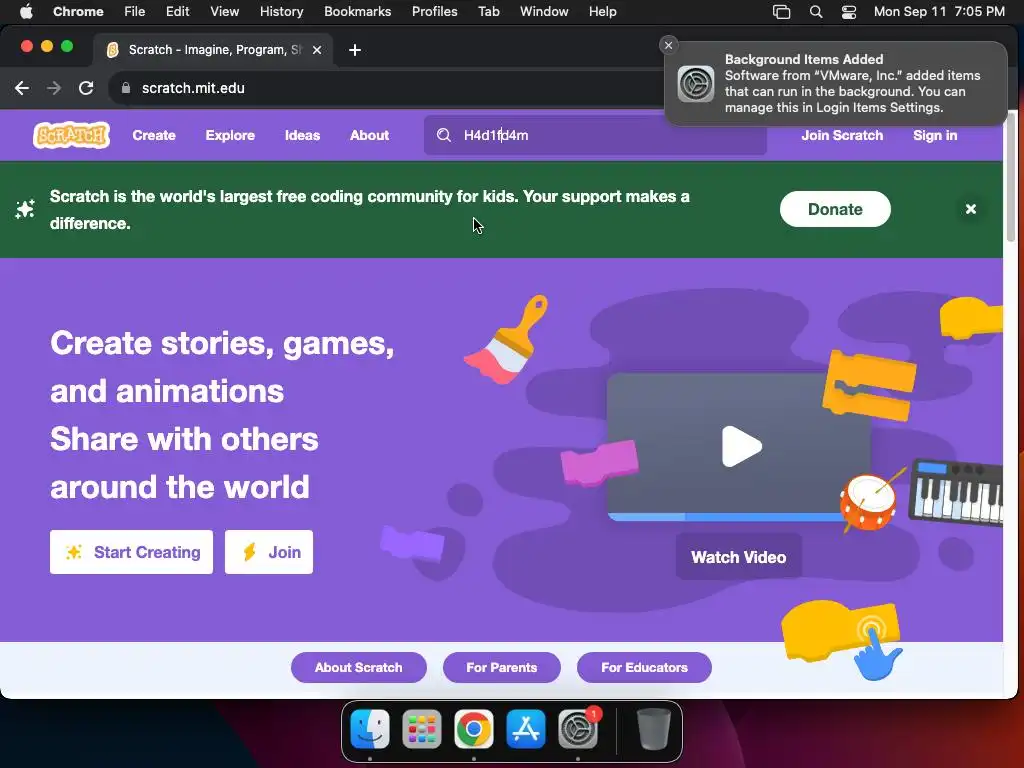Click the video preview thumbnail
The width and height of the screenshot is (1024, 768).
click(x=738, y=447)
